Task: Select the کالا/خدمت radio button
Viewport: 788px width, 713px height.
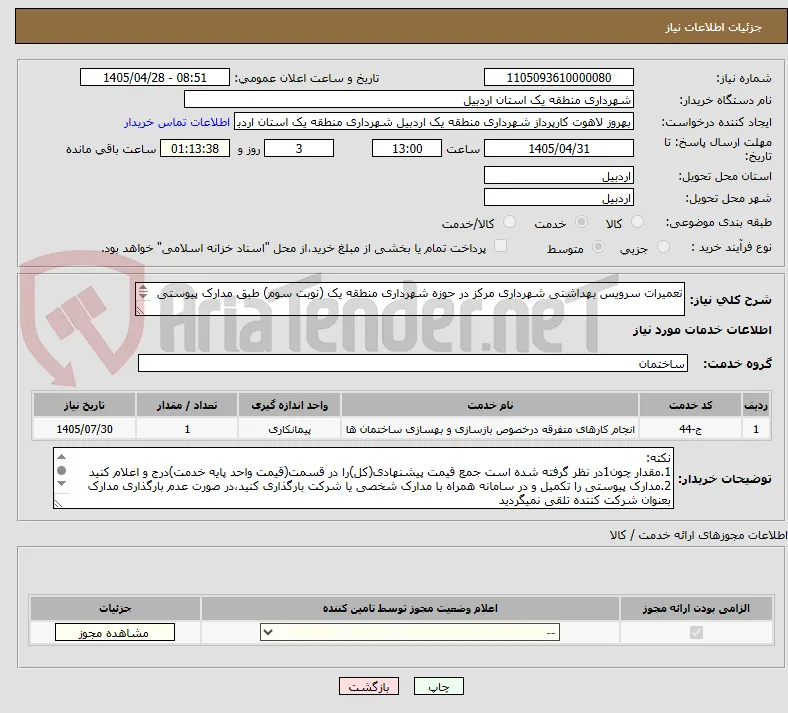Action: [510, 222]
